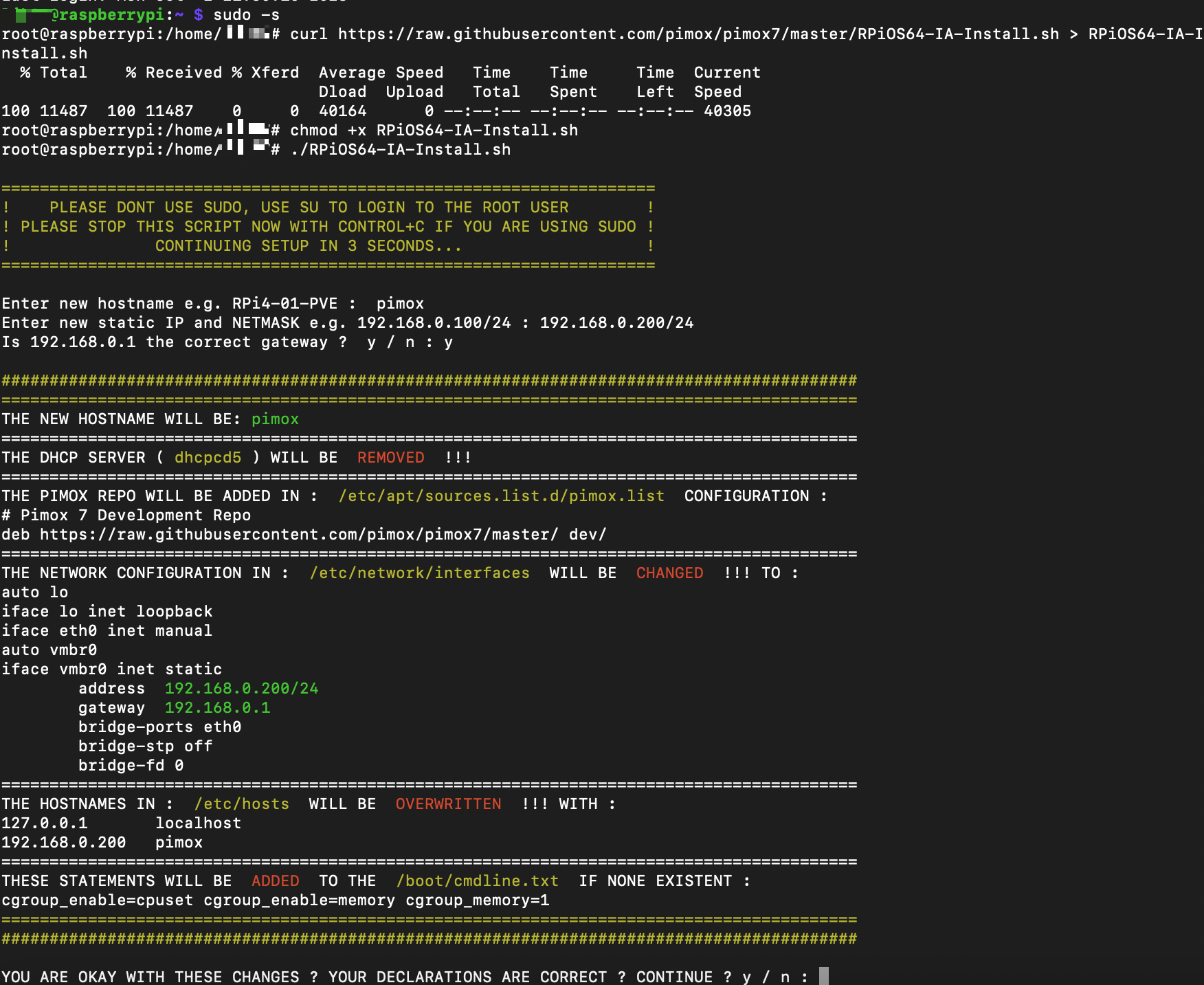Click the green 'pimox' new hostname value
The height and width of the screenshot is (985, 1204).
point(275,419)
